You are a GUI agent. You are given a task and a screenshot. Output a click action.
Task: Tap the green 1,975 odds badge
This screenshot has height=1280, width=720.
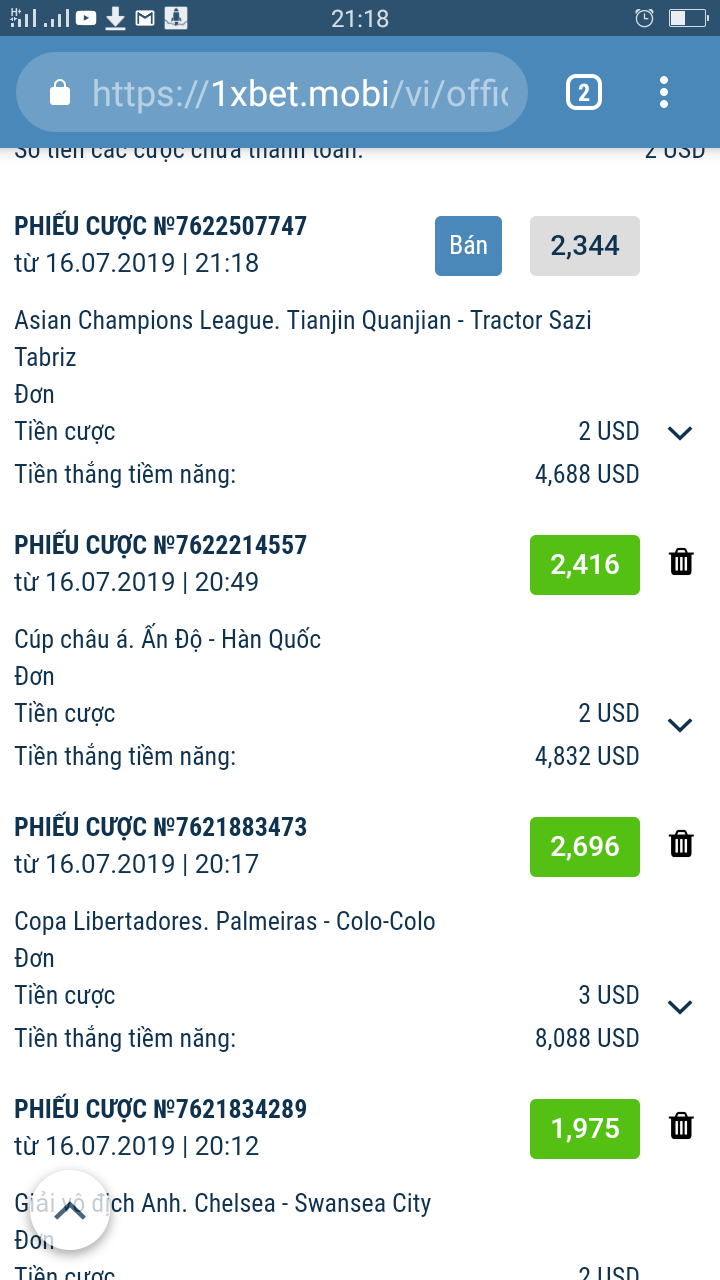click(x=584, y=1129)
